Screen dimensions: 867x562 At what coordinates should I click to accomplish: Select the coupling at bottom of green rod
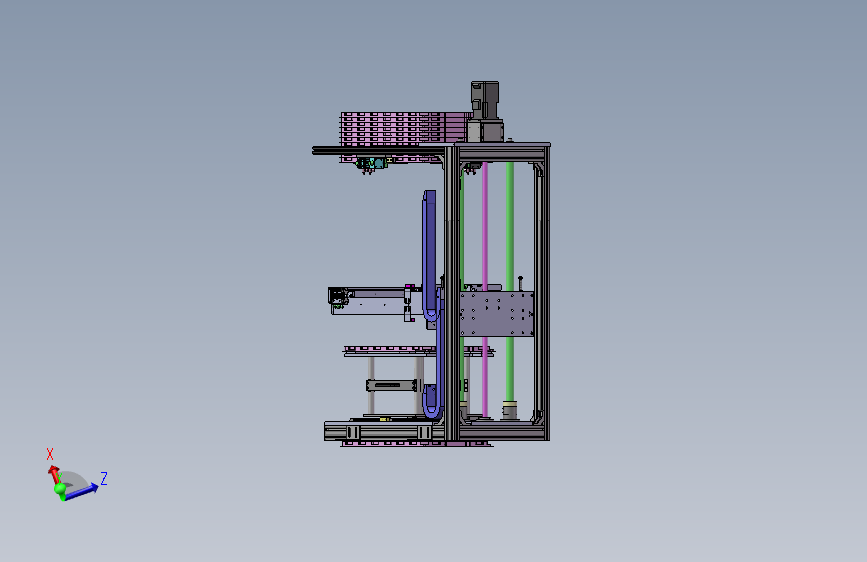(x=509, y=411)
